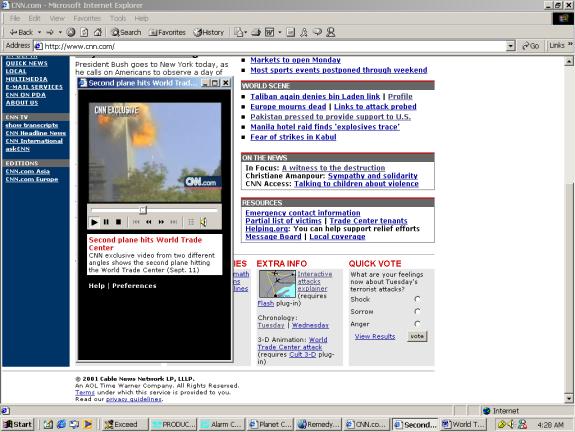The height and width of the screenshot is (432, 575).
Task: Click the video frame showing the burning tower
Action: 155,152
